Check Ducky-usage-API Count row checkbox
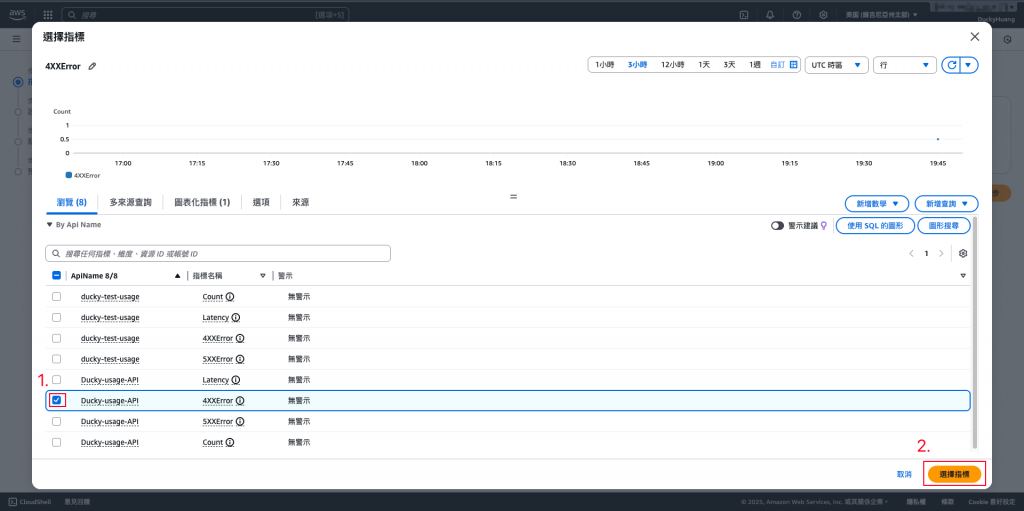 [56, 442]
